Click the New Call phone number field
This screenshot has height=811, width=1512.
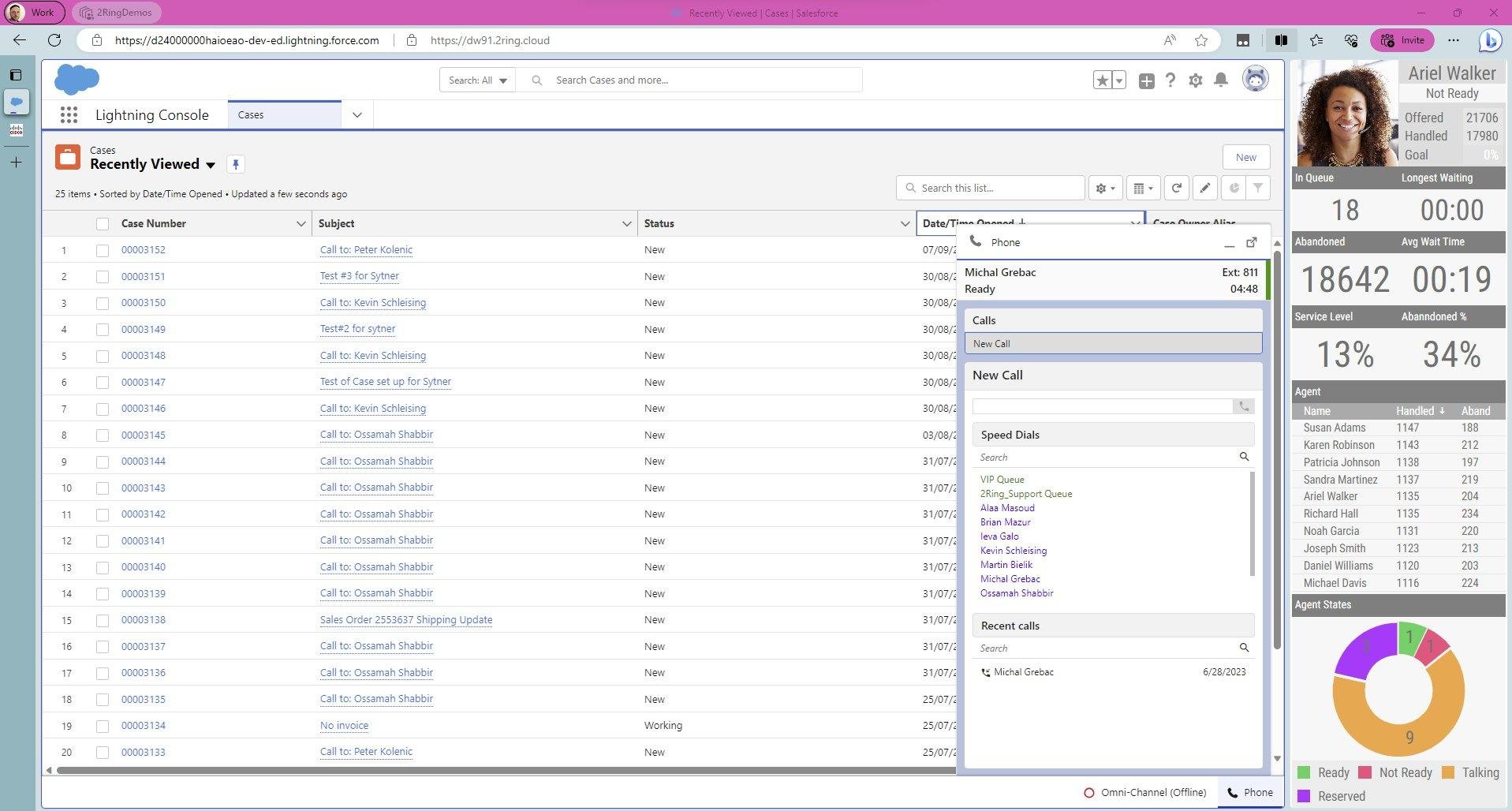pos(1102,406)
